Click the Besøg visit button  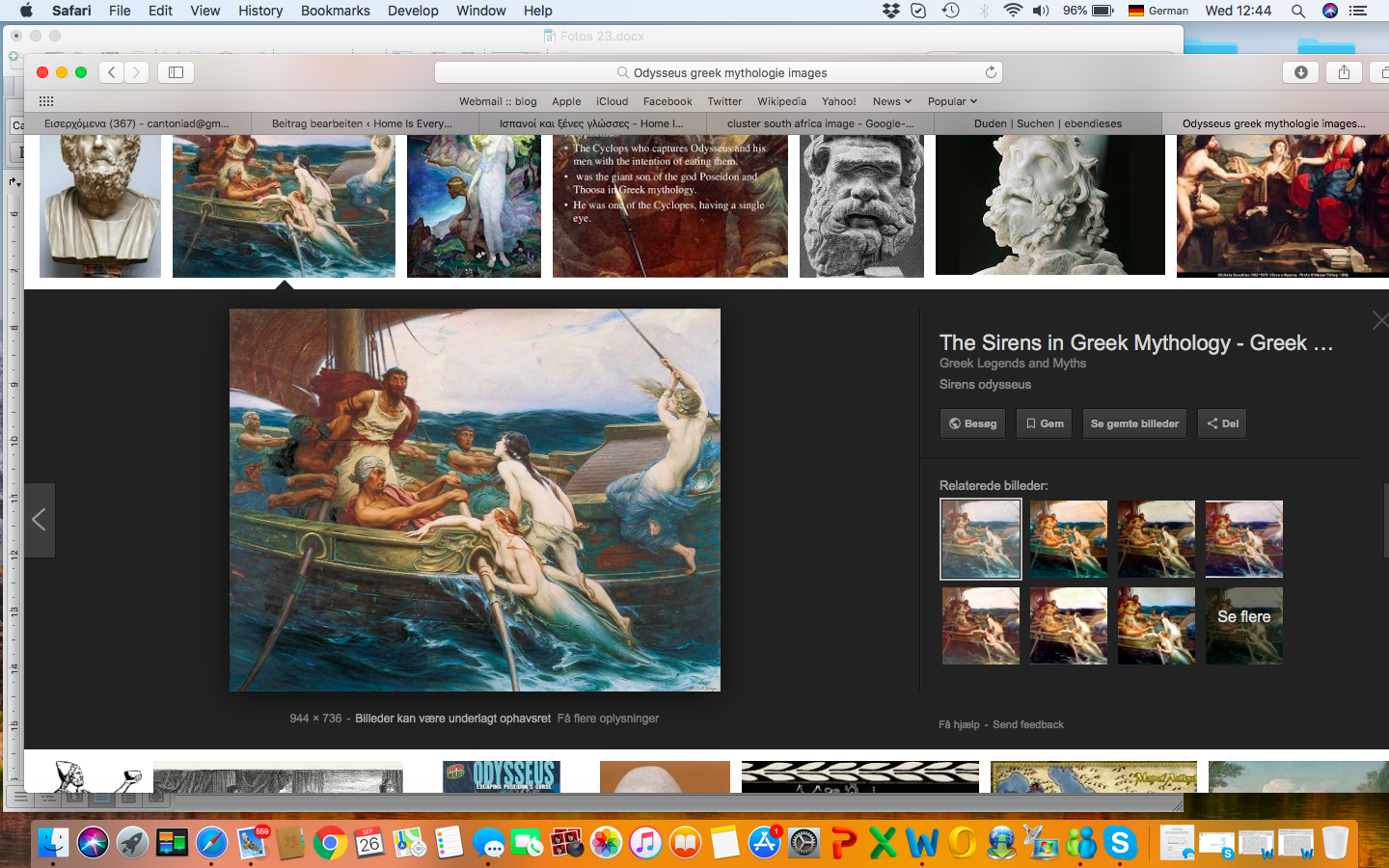pos(972,423)
